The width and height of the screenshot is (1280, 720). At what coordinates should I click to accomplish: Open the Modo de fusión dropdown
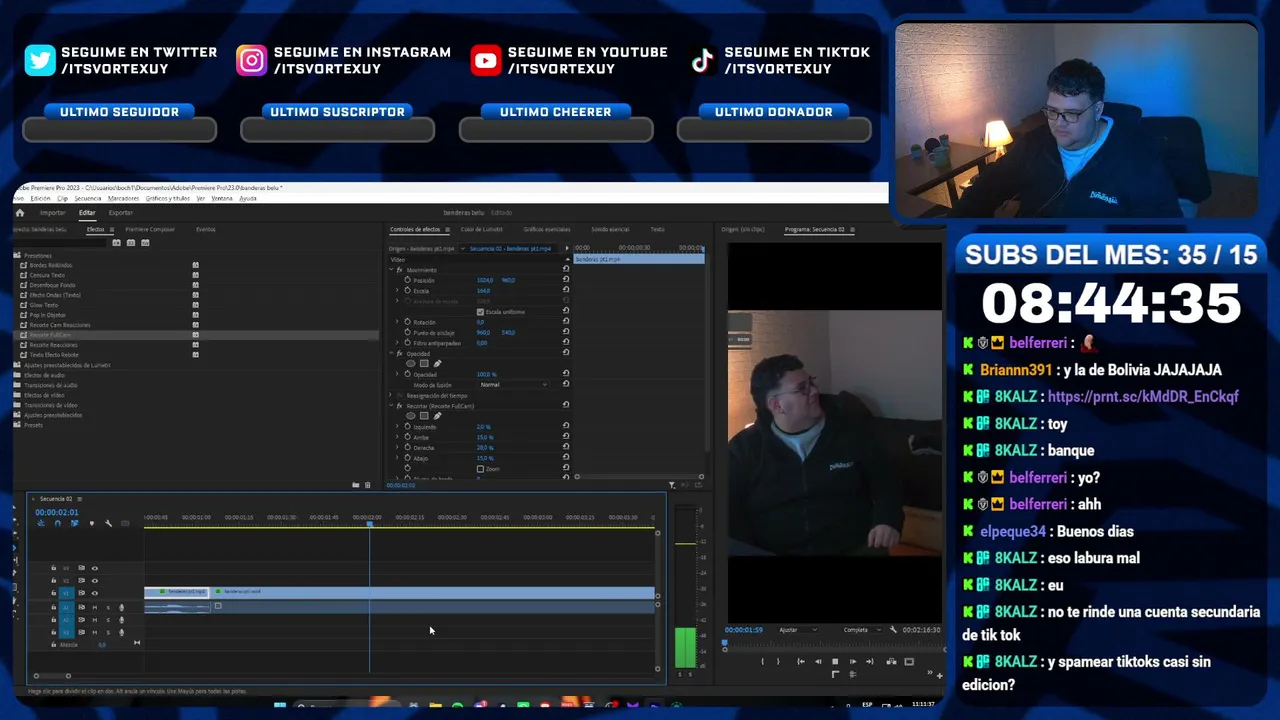[513, 385]
